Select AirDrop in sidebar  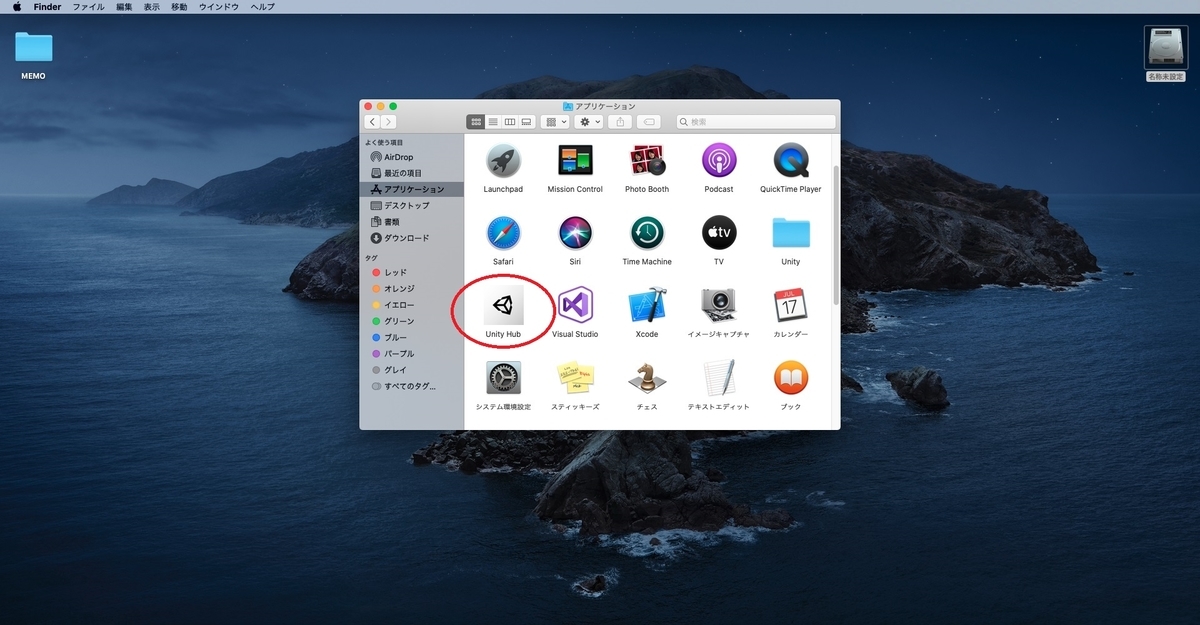point(412,157)
